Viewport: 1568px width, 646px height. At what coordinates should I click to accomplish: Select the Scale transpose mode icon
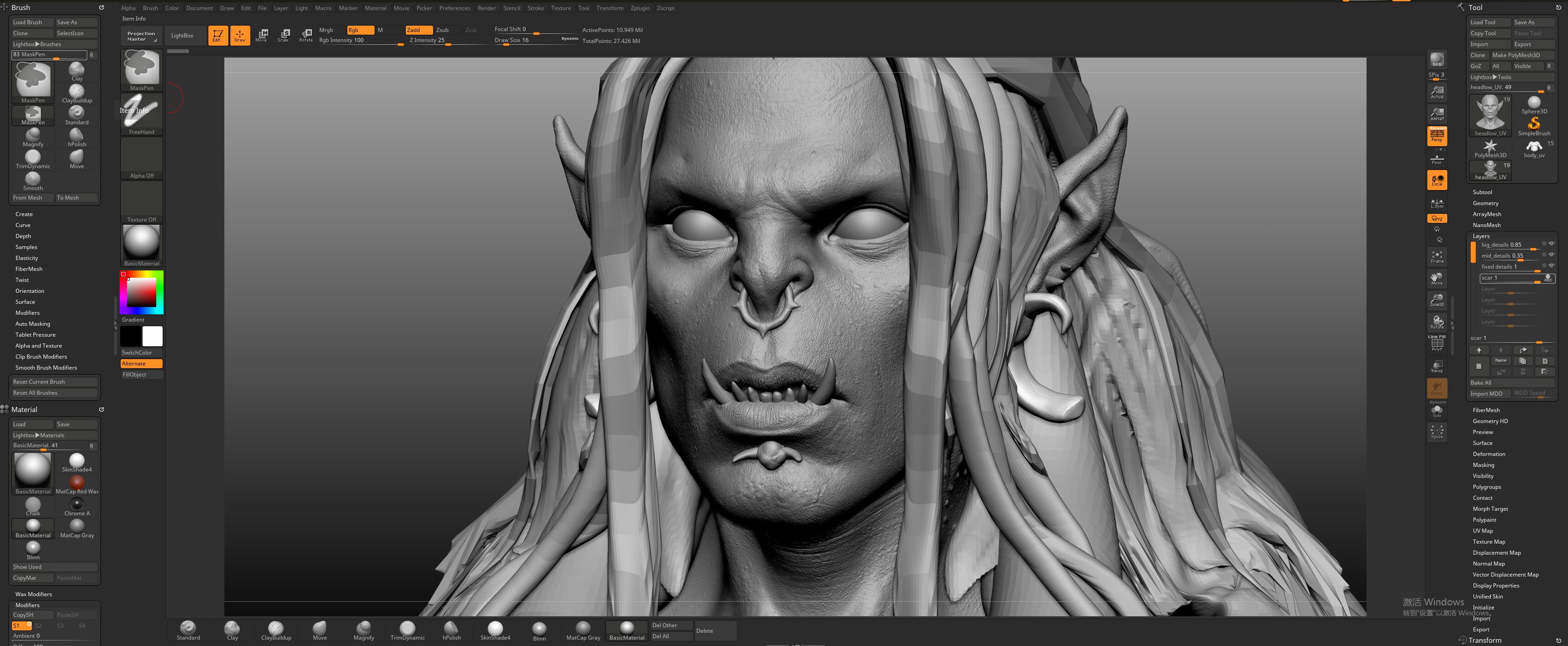coord(283,35)
